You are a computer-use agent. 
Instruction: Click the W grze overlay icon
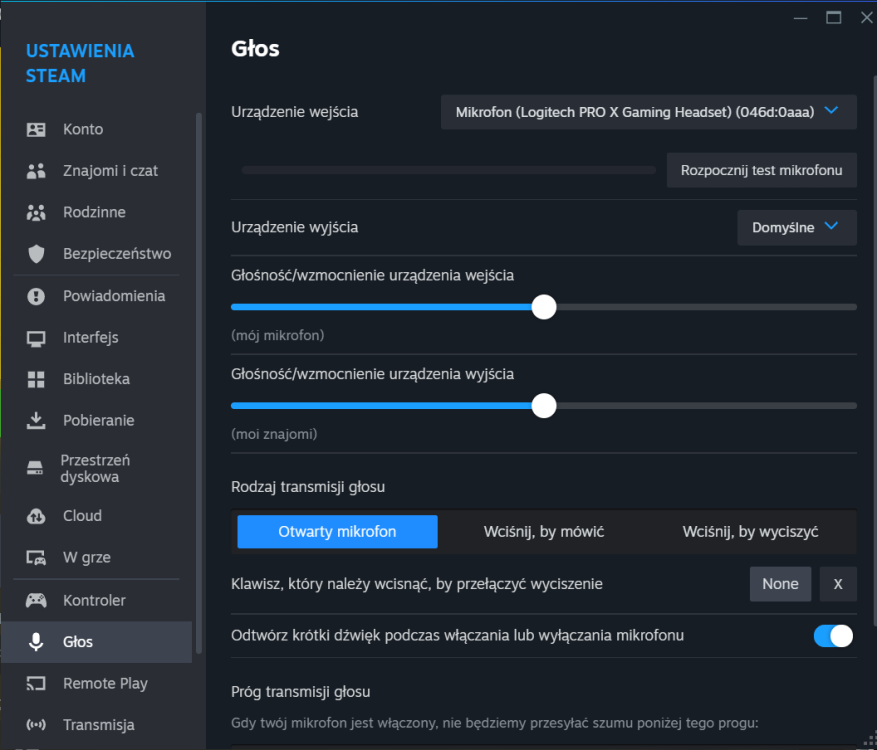click(36, 558)
